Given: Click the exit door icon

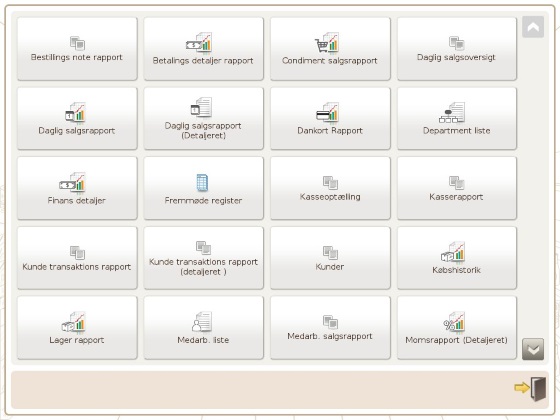Looking at the screenshot, I should tap(531, 389).
